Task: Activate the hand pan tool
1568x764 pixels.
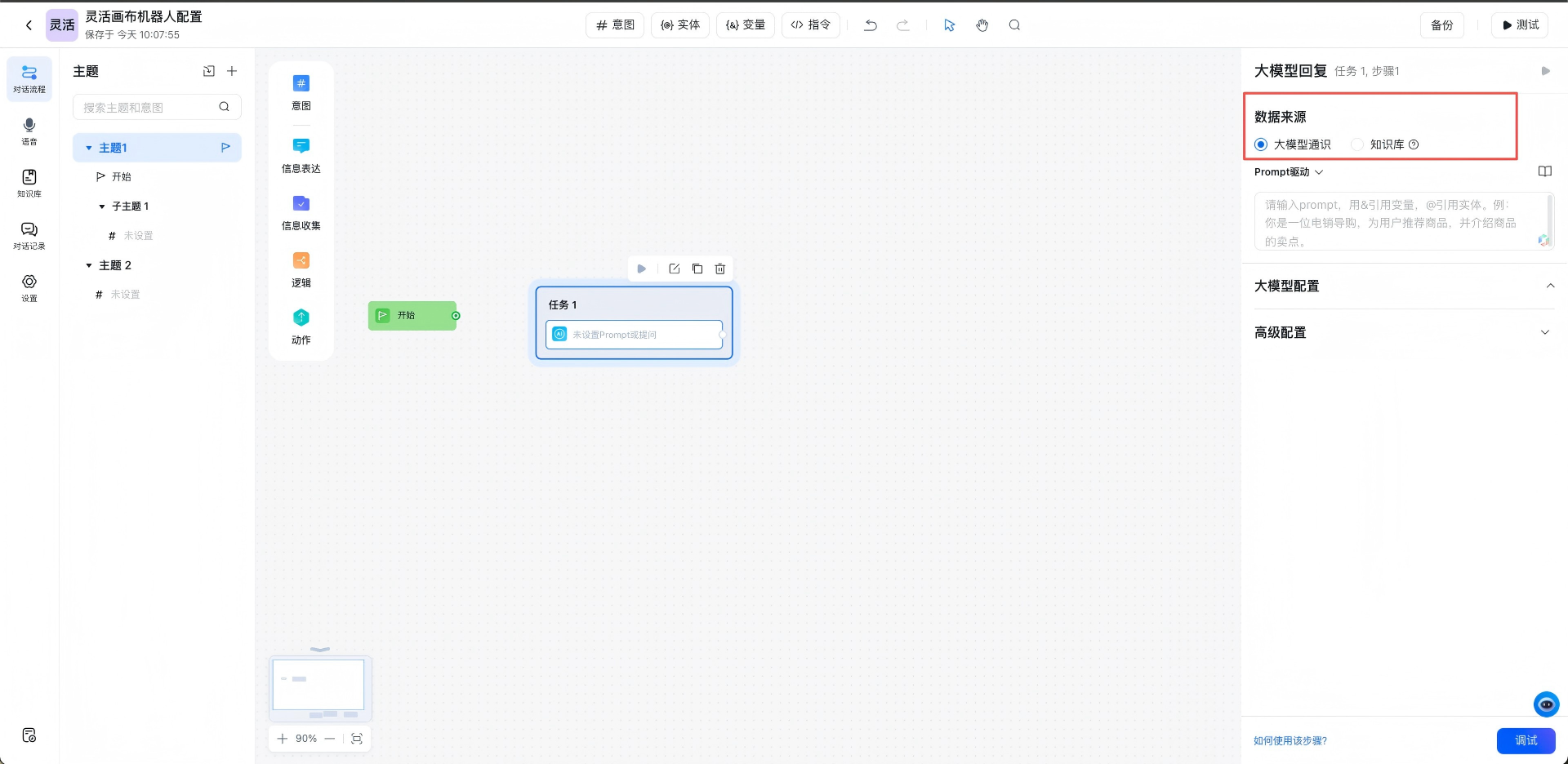Action: coord(982,25)
